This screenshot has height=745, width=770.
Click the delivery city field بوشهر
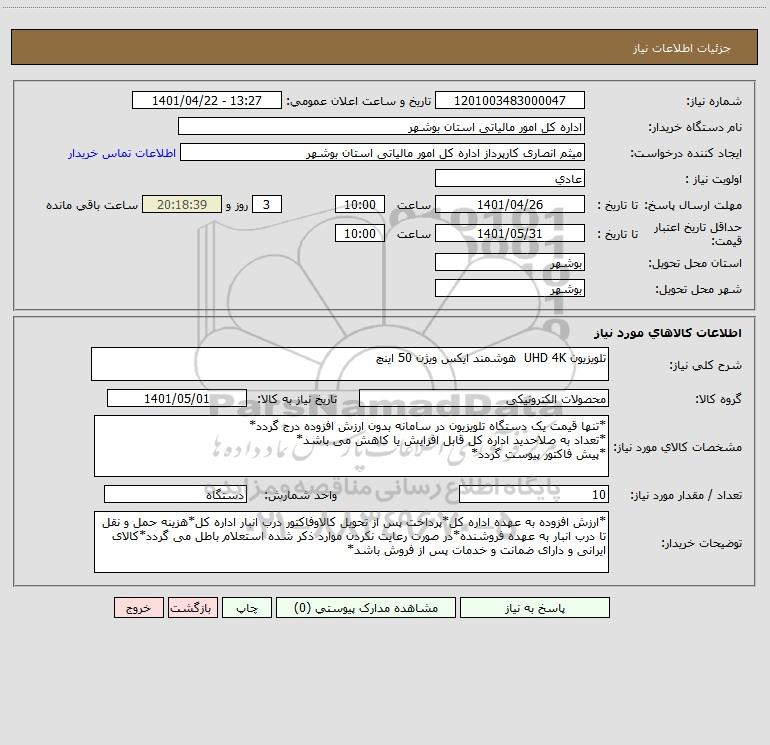(x=510, y=288)
